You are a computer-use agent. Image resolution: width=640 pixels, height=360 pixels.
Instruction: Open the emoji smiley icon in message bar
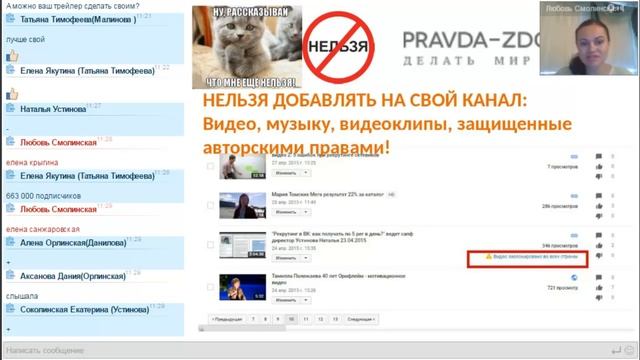(630, 350)
